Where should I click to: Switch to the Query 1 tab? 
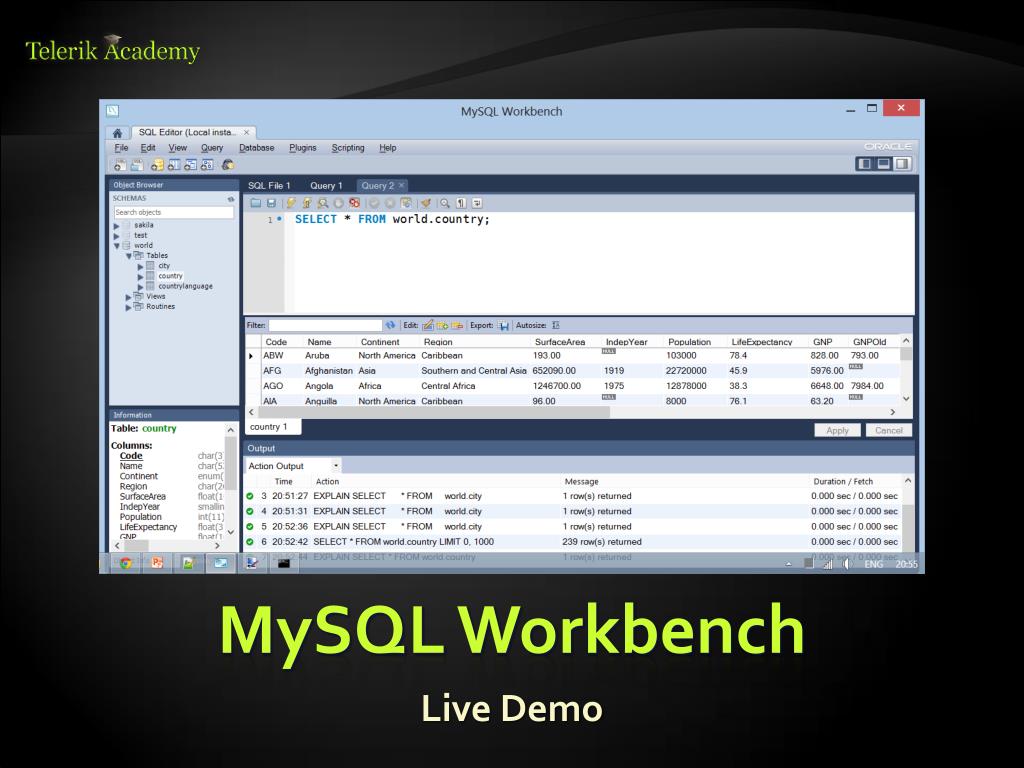326,185
